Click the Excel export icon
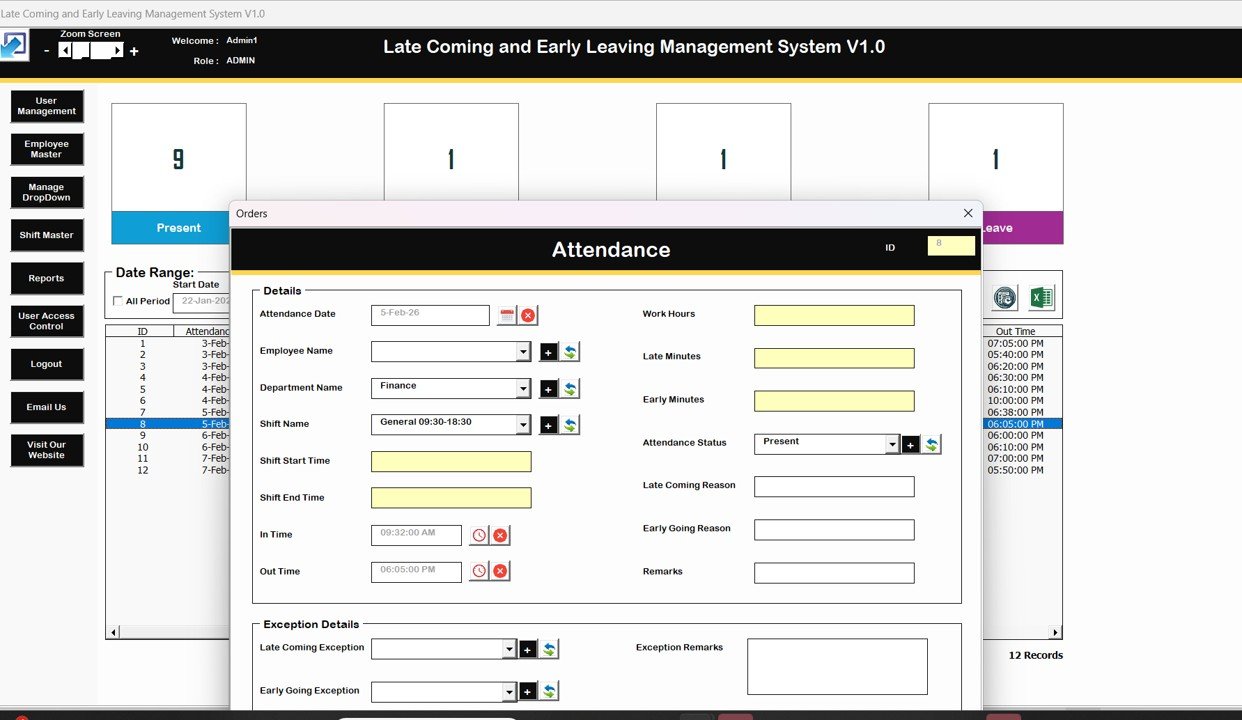 (x=1041, y=298)
